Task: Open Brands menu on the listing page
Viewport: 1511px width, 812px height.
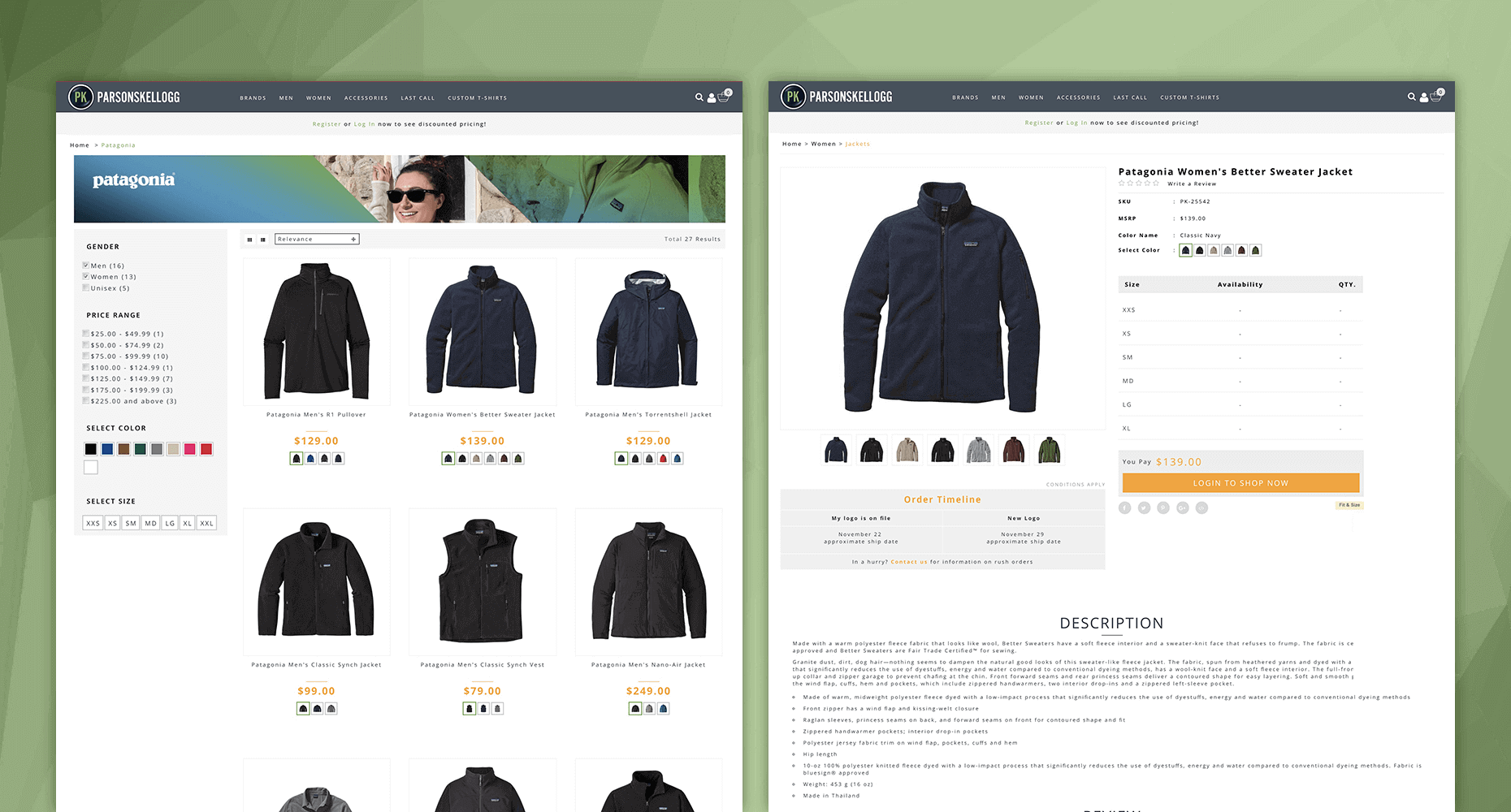Action: [253, 98]
